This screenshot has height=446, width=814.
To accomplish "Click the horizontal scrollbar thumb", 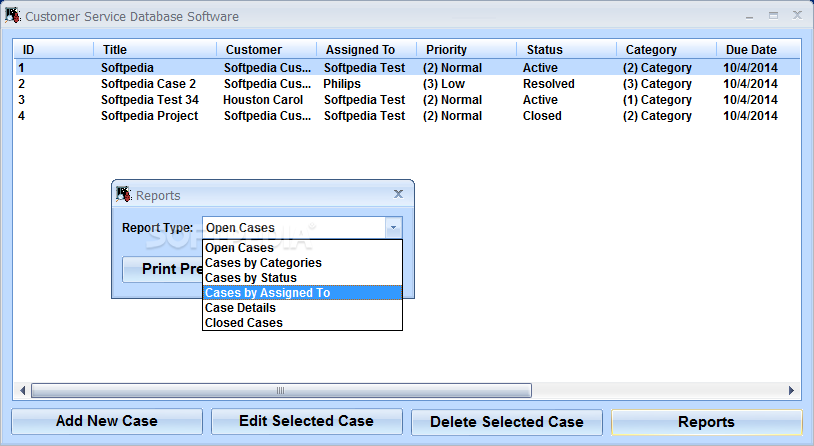I will [x=281, y=390].
